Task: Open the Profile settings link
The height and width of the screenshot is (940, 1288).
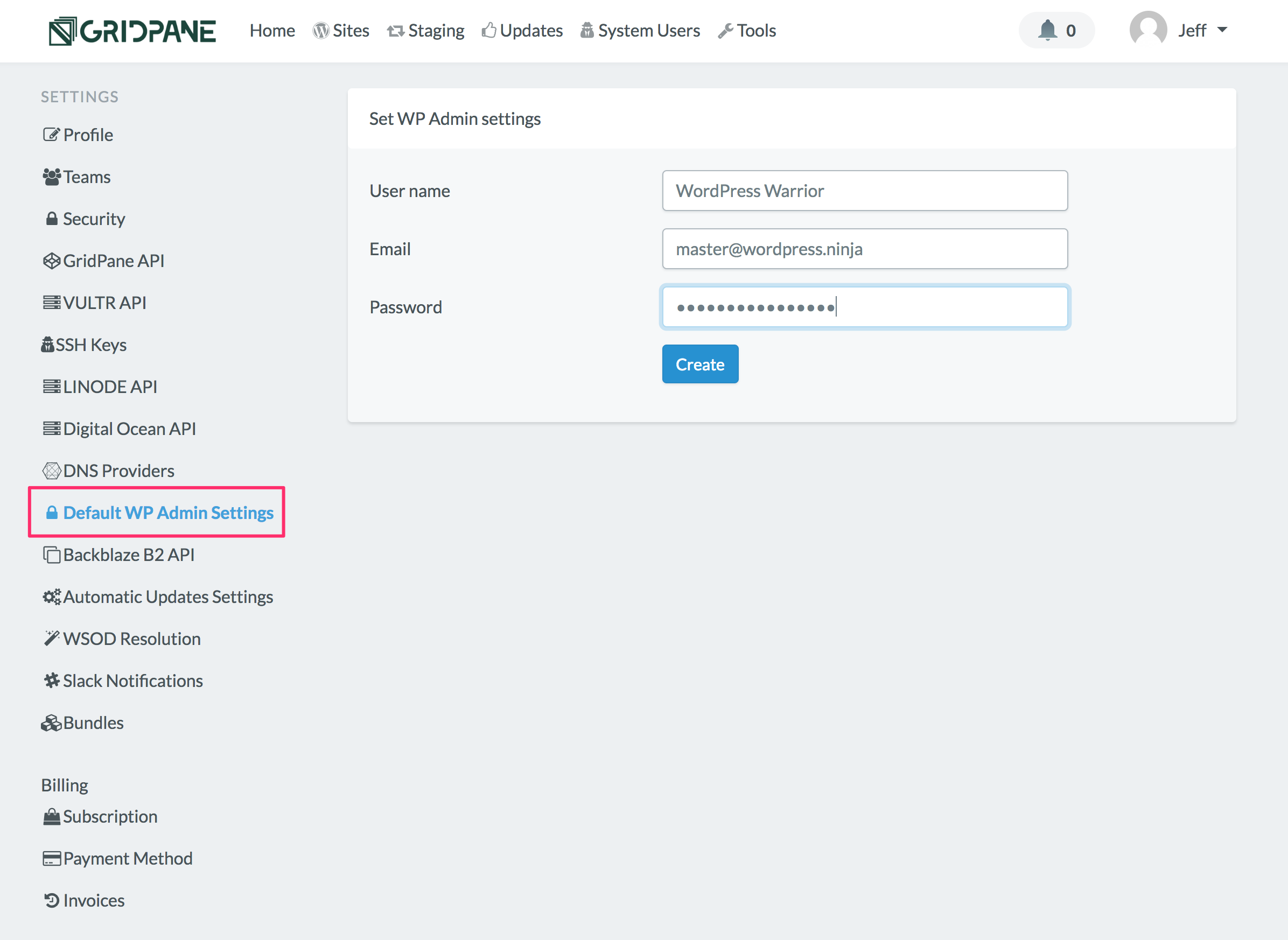Action: point(88,135)
